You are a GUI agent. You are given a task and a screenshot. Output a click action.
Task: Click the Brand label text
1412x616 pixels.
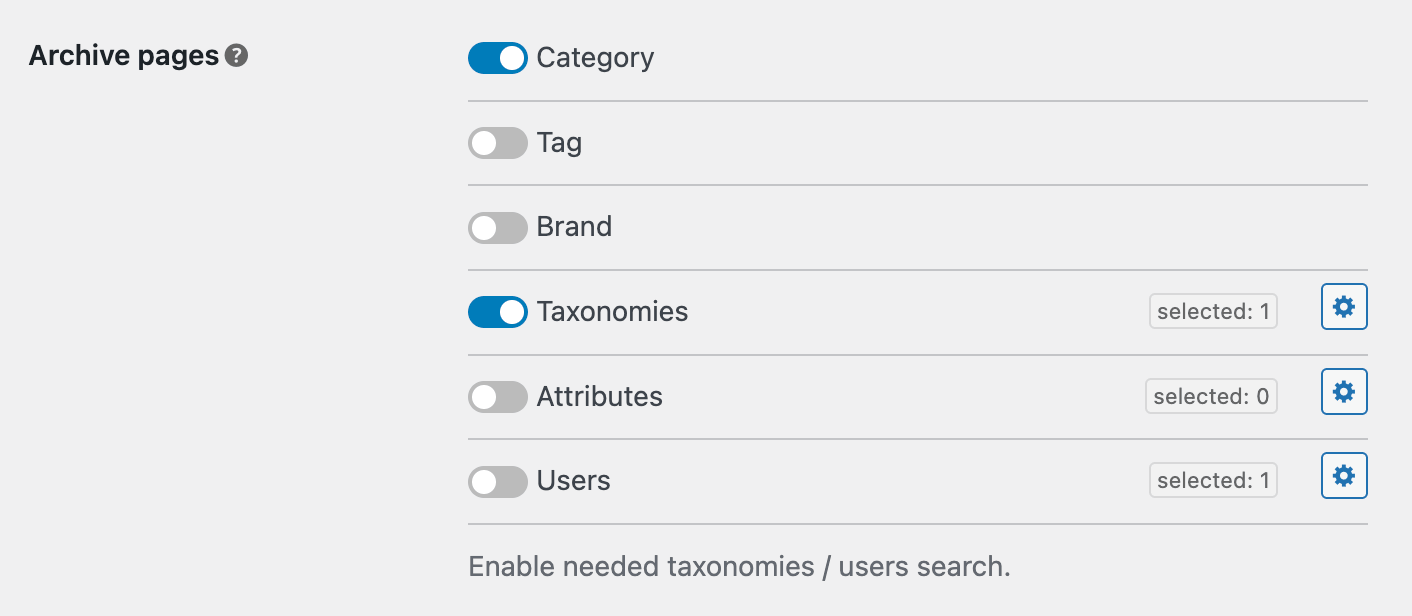click(x=574, y=227)
